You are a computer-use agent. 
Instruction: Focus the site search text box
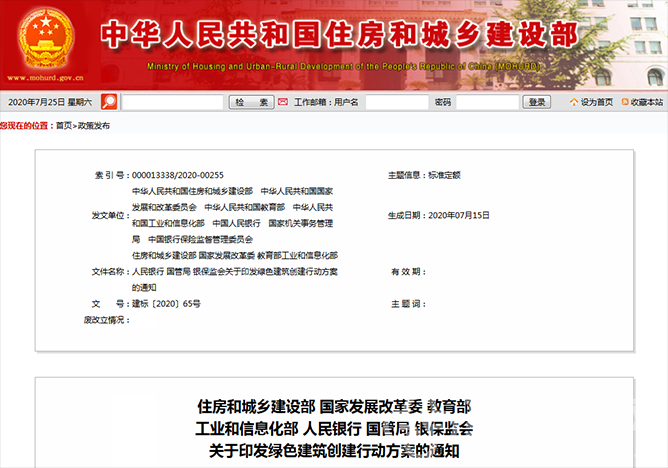[x=173, y=102]
